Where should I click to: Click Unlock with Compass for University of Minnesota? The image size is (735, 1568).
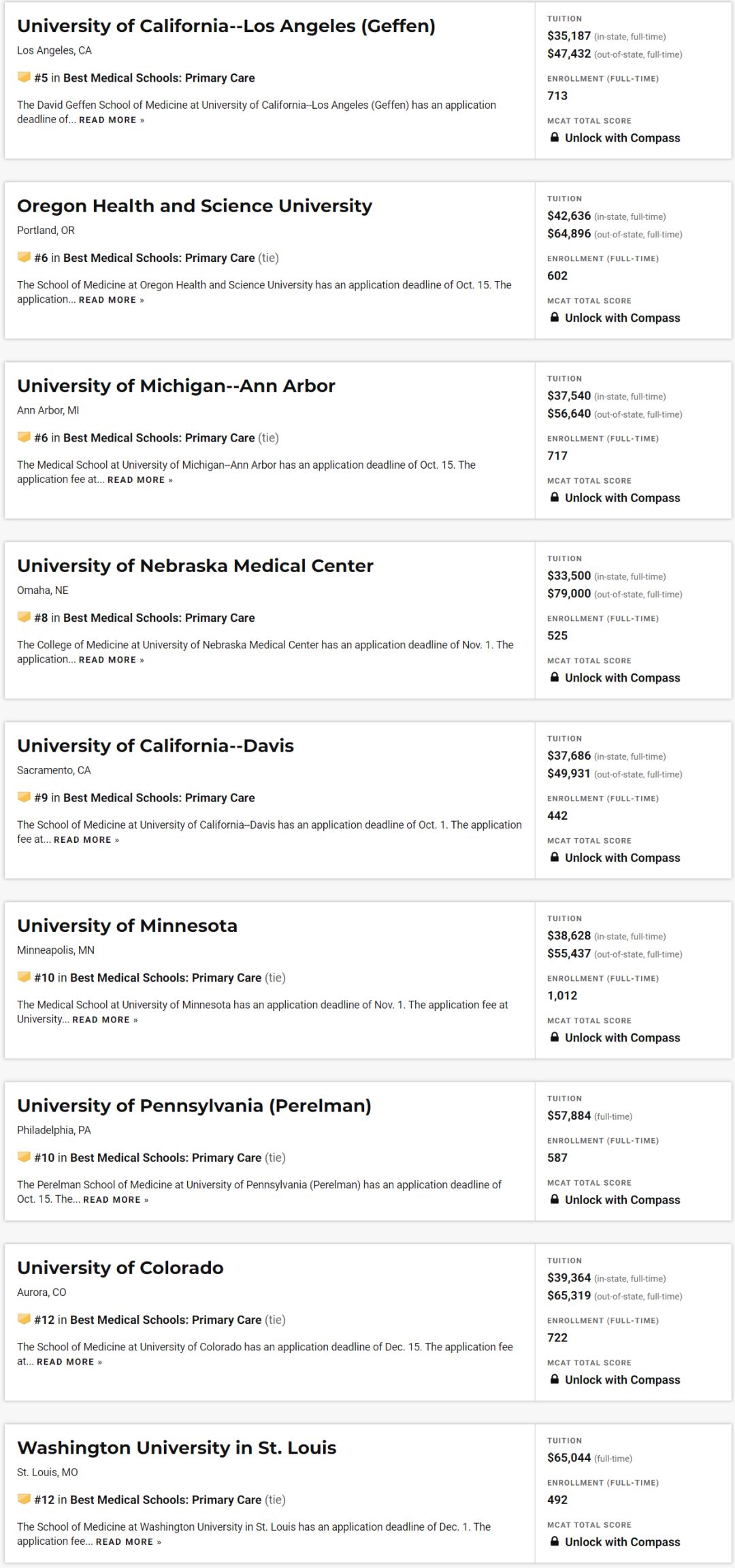point(622,1037)
